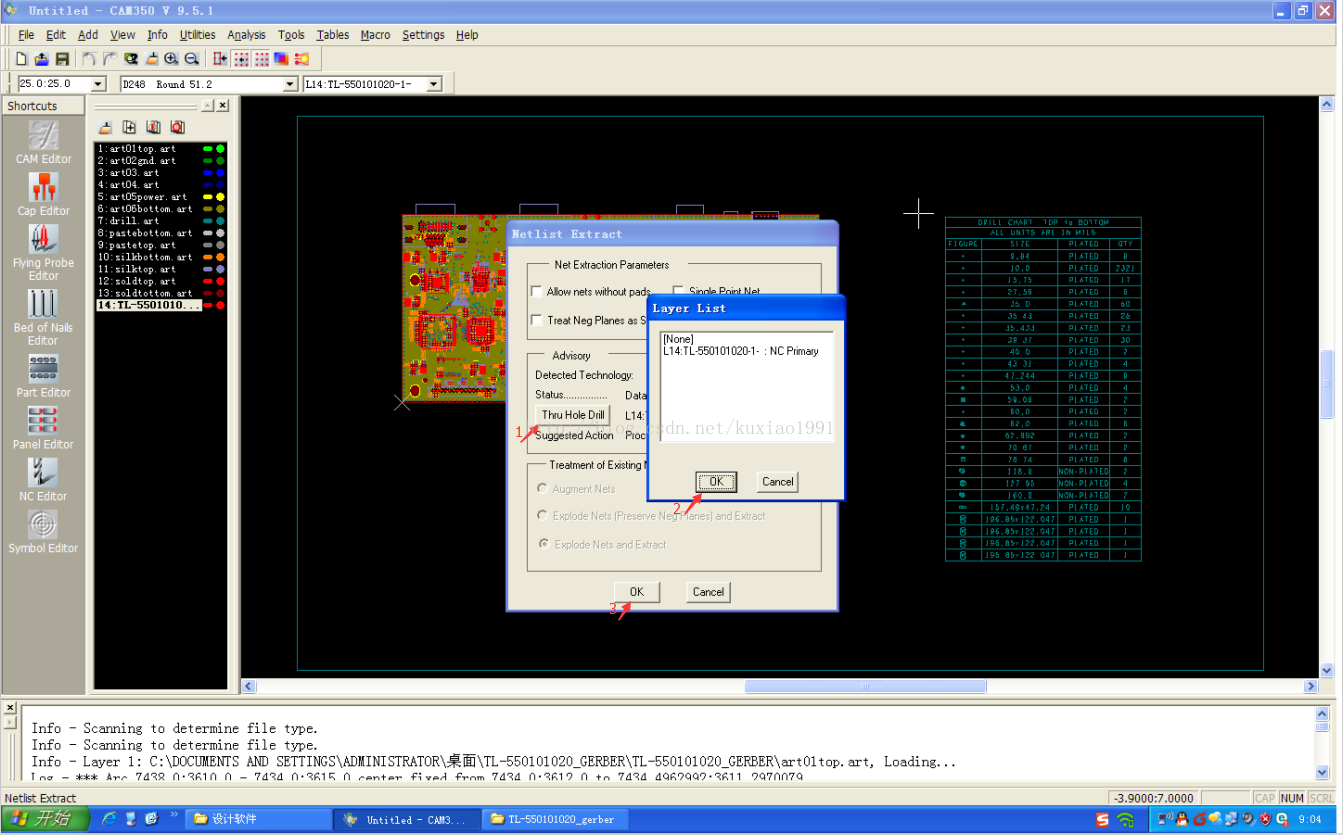Open the Analysis menu
The width and height of the screenshot is (1343, 835).
click(246, 35)
